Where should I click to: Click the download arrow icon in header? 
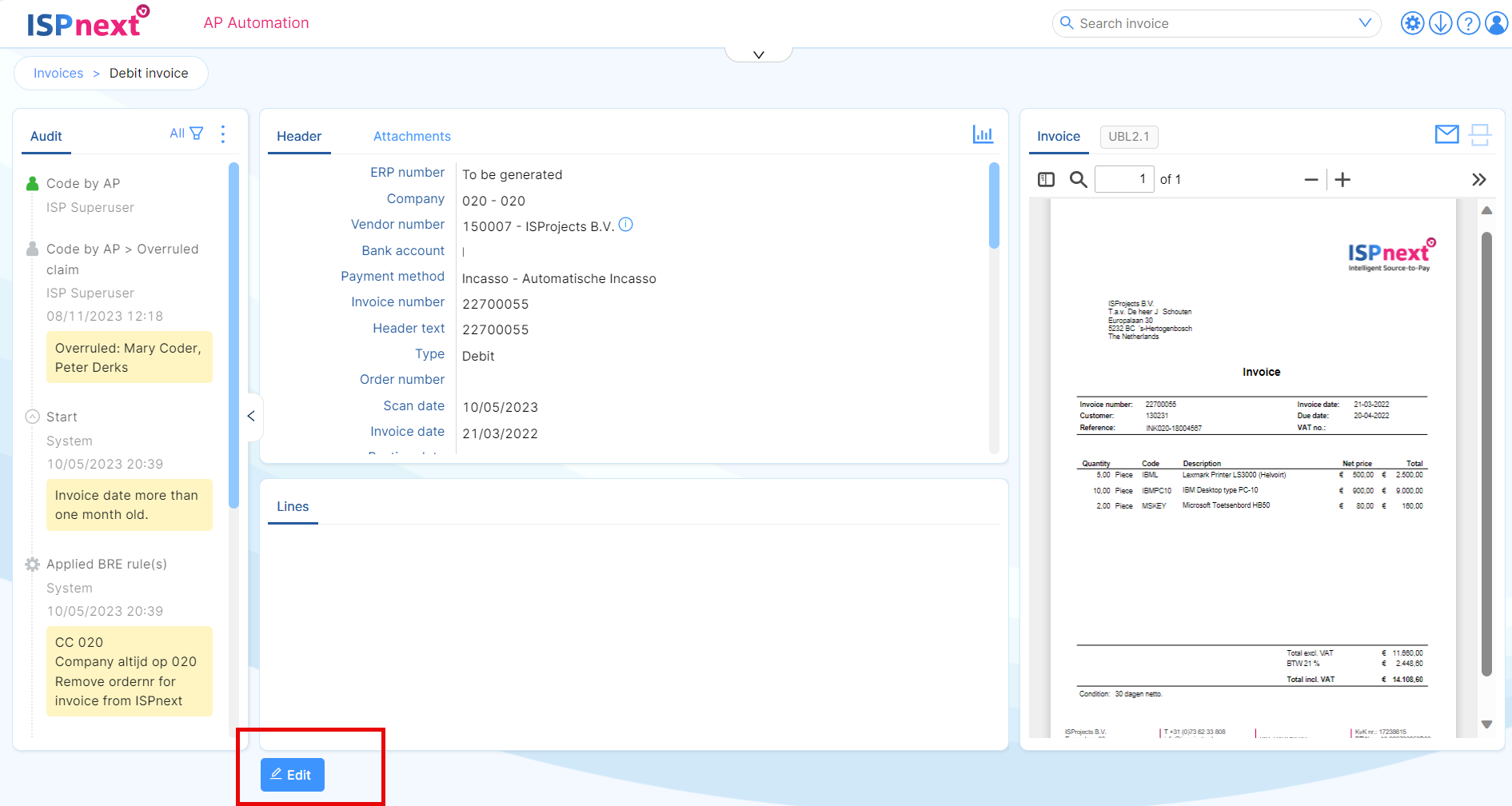[1440, 23]
